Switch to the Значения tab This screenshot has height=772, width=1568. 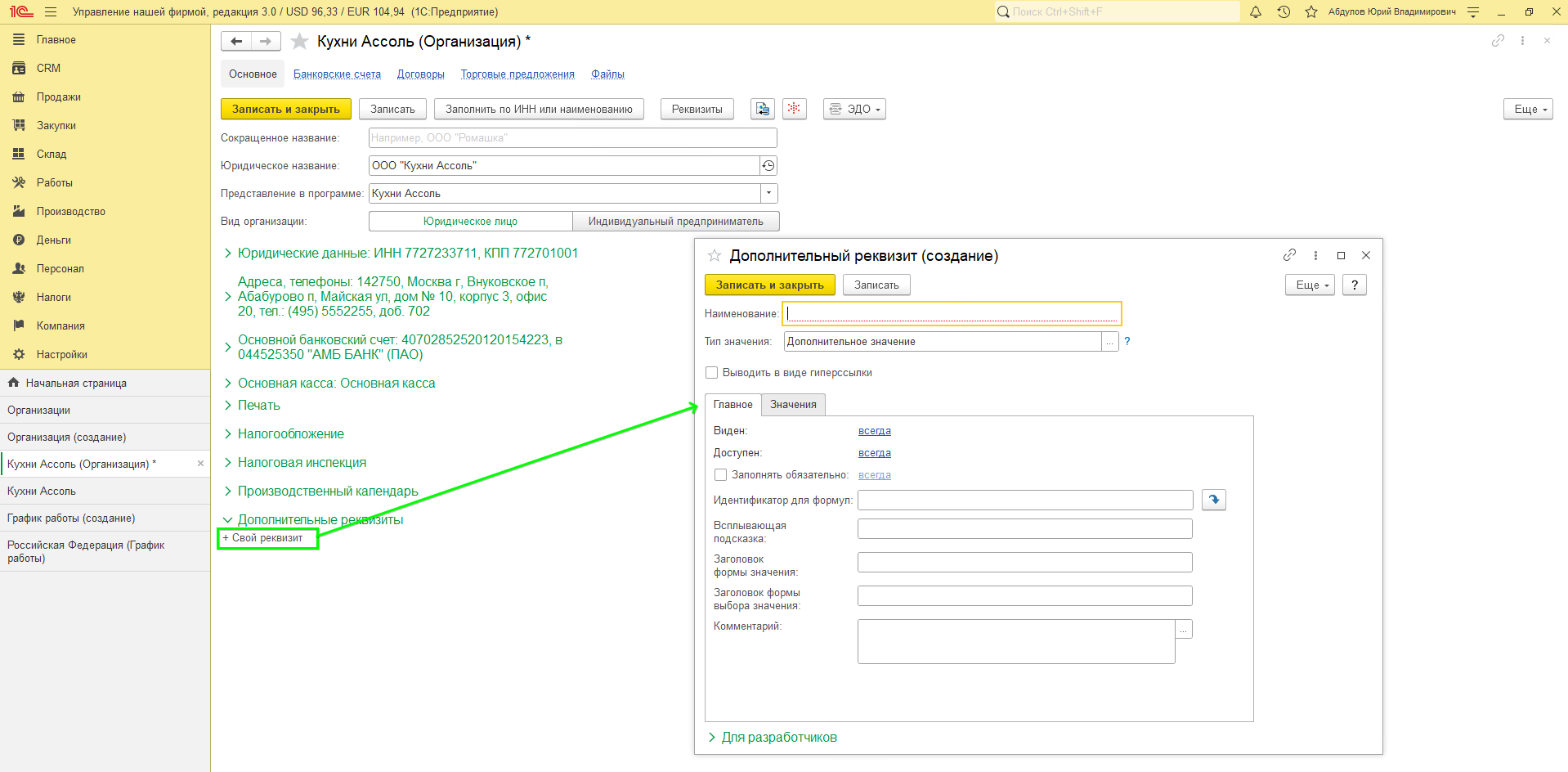click(793, 405)
